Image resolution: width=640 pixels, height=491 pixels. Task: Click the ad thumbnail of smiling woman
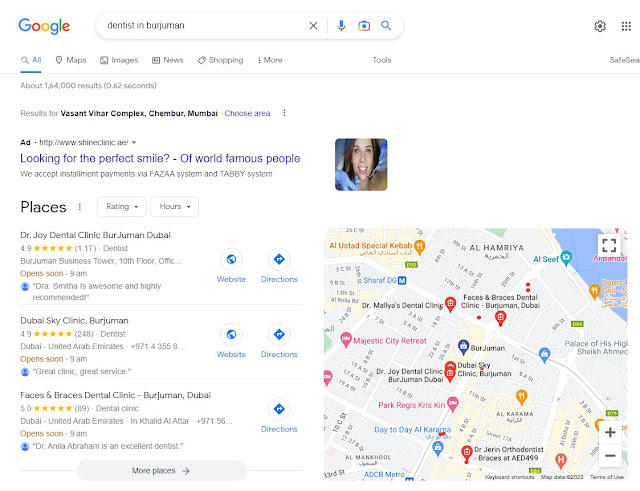click(x=361, y=164)
